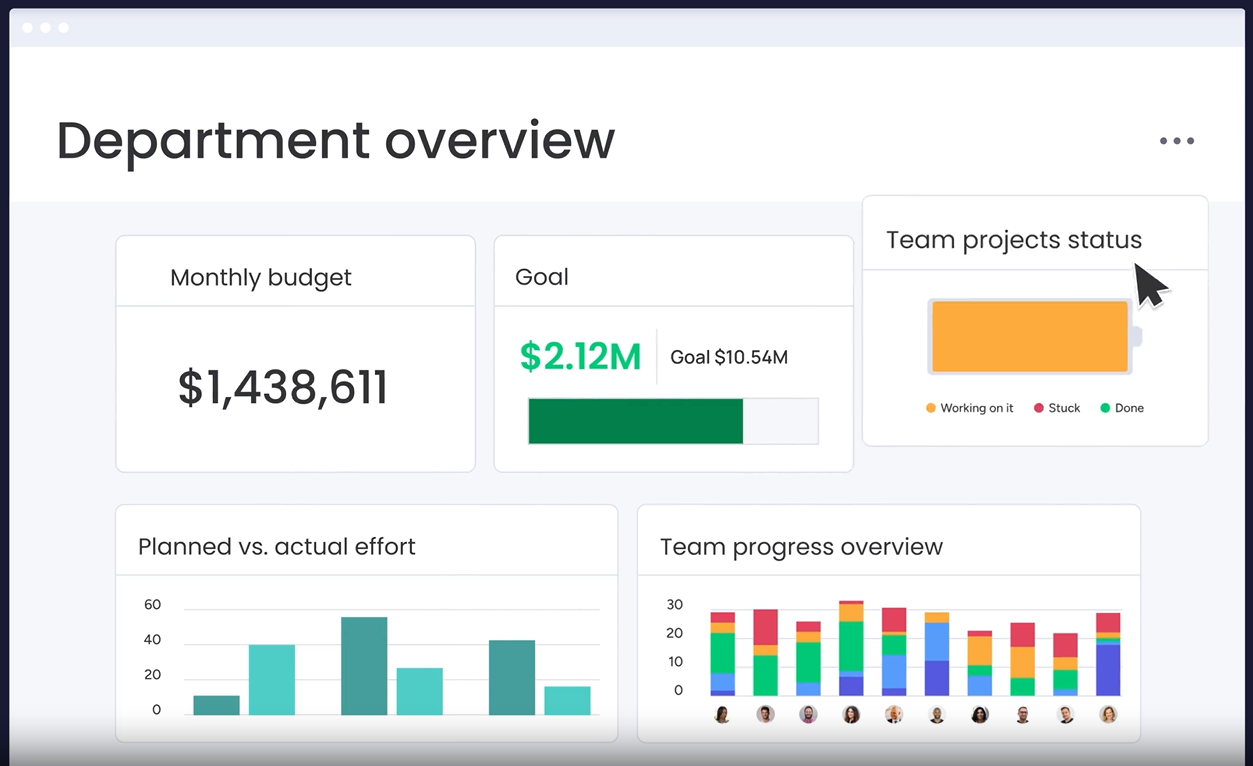The image size is (1253, 766).
Task: Click the $2.12M goal amount
Action: click(580, 357)
